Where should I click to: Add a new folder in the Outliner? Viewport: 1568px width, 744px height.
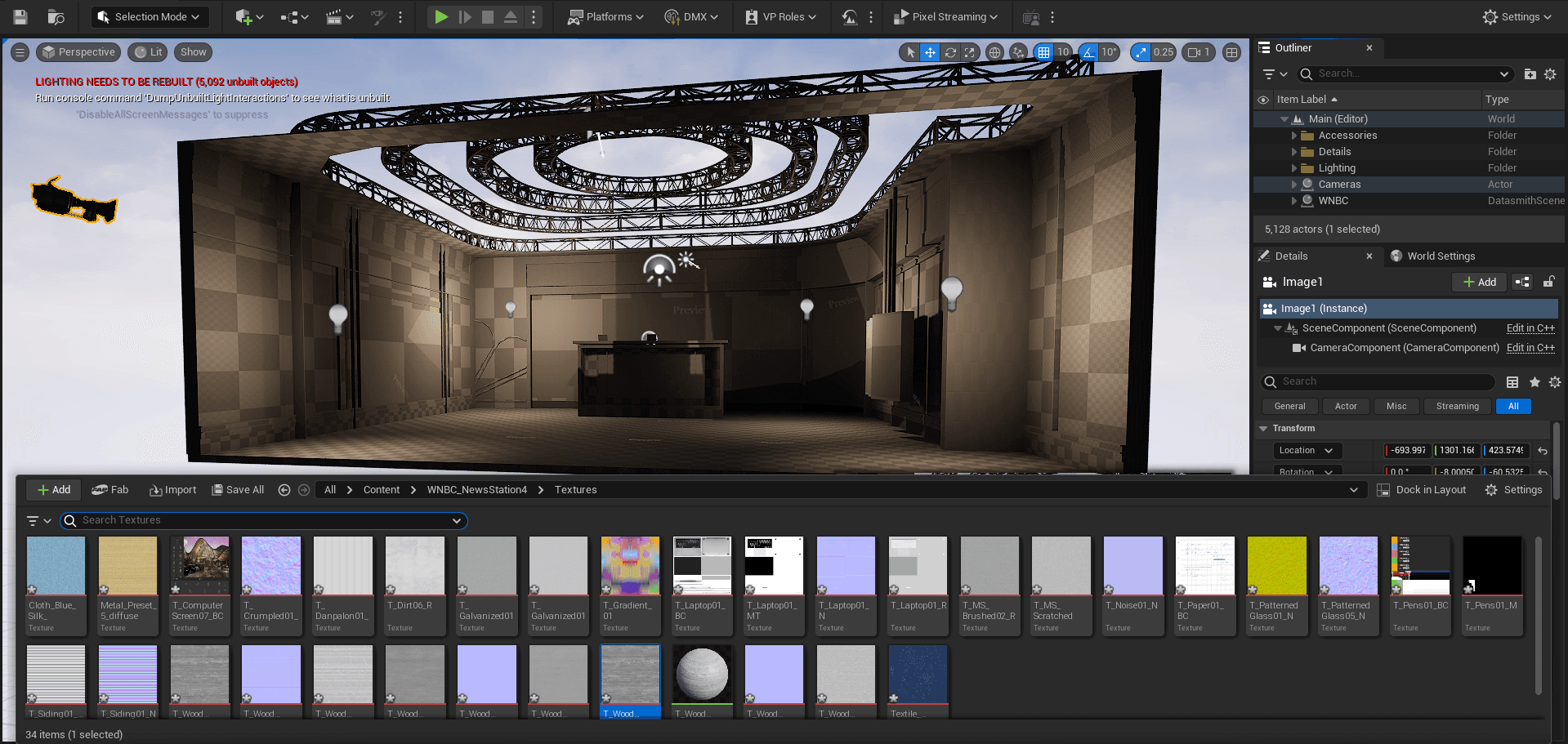[1530, 74]
